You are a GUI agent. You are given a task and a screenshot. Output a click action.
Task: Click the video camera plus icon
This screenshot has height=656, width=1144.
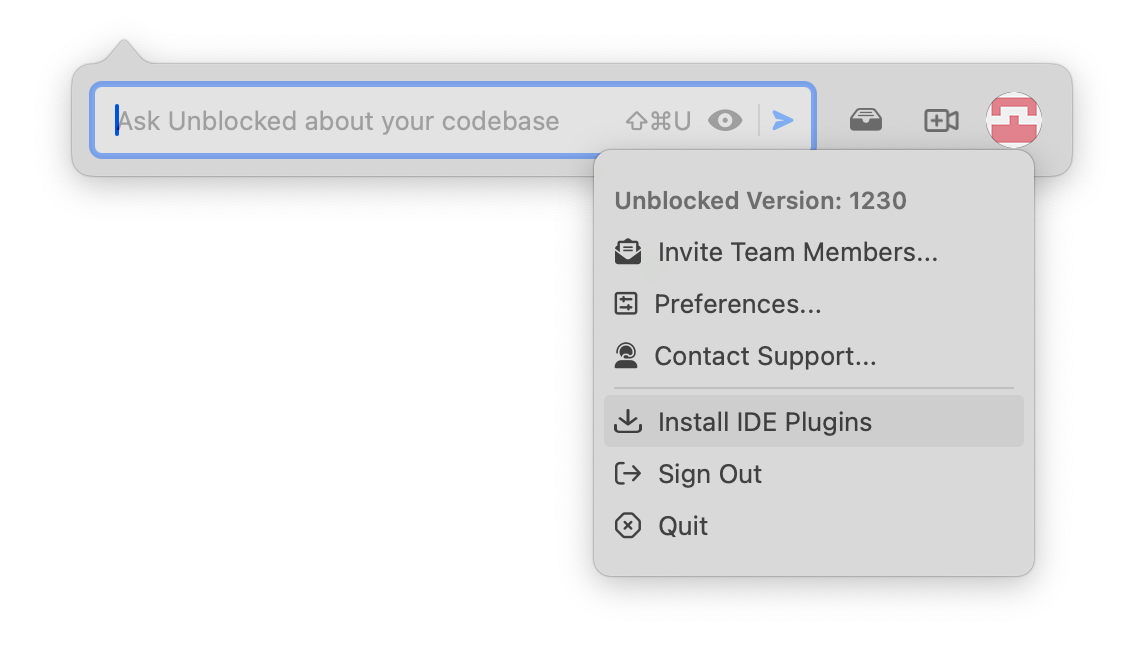tap(941, 121)
